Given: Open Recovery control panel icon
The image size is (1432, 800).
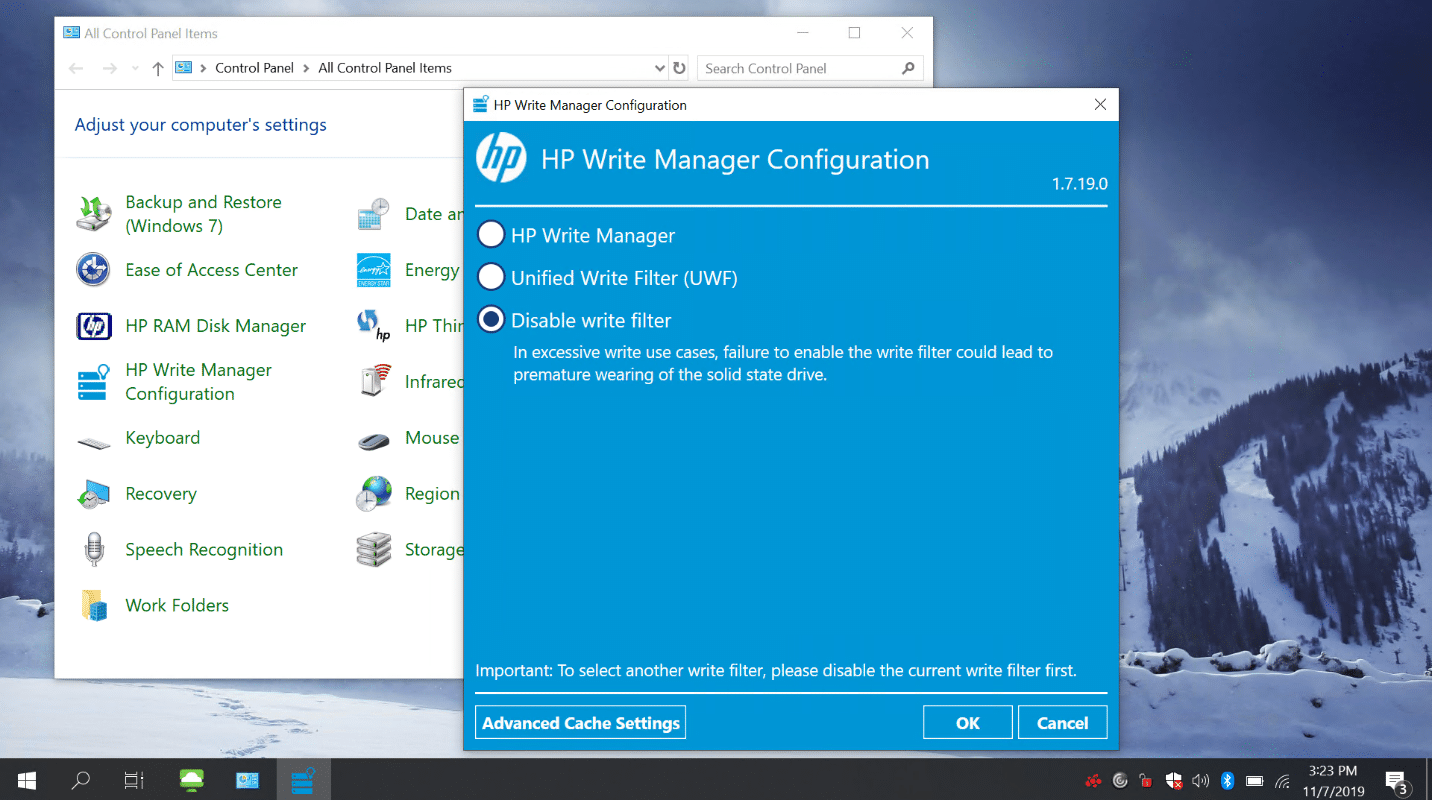Looking at the screenshot, I should coord(94,494).
